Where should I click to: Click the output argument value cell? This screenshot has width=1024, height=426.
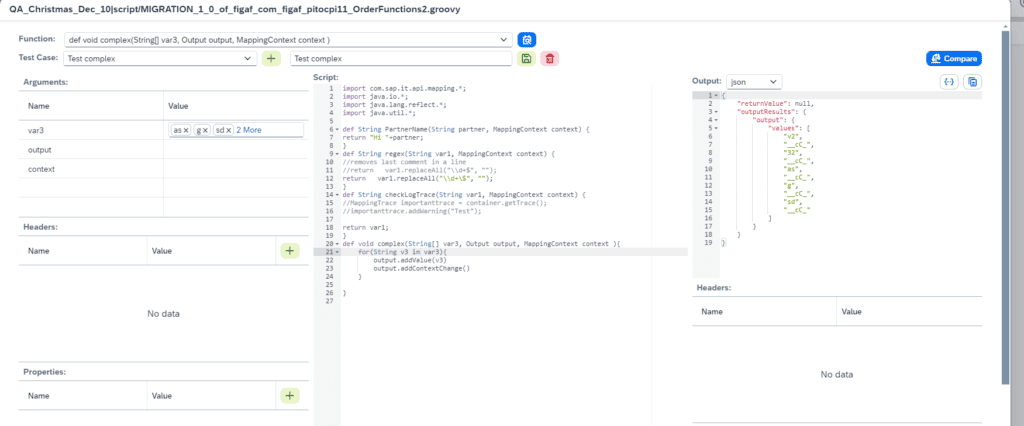pos(236,150)
